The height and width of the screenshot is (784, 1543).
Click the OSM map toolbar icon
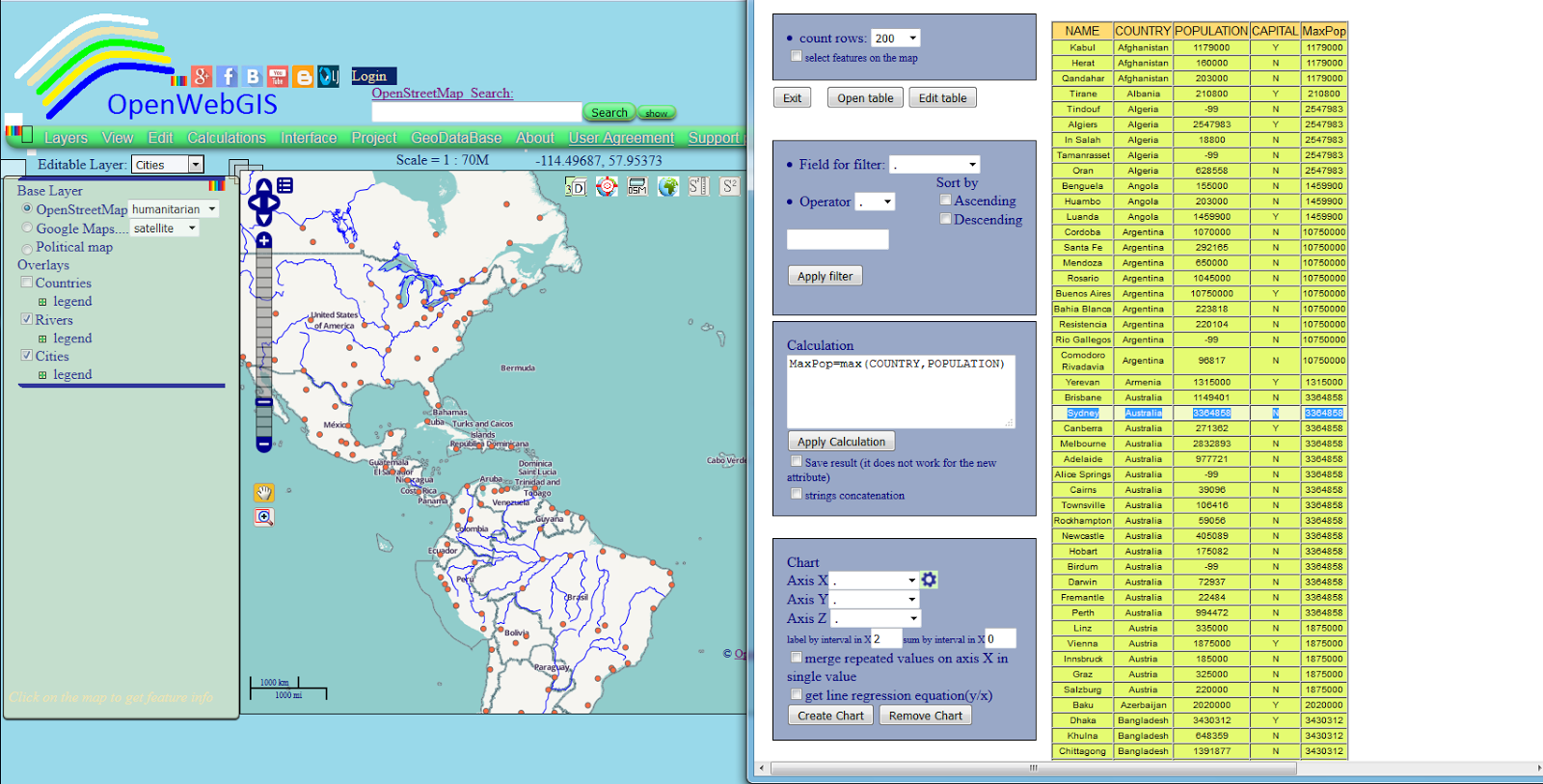[x=637, y=186]
